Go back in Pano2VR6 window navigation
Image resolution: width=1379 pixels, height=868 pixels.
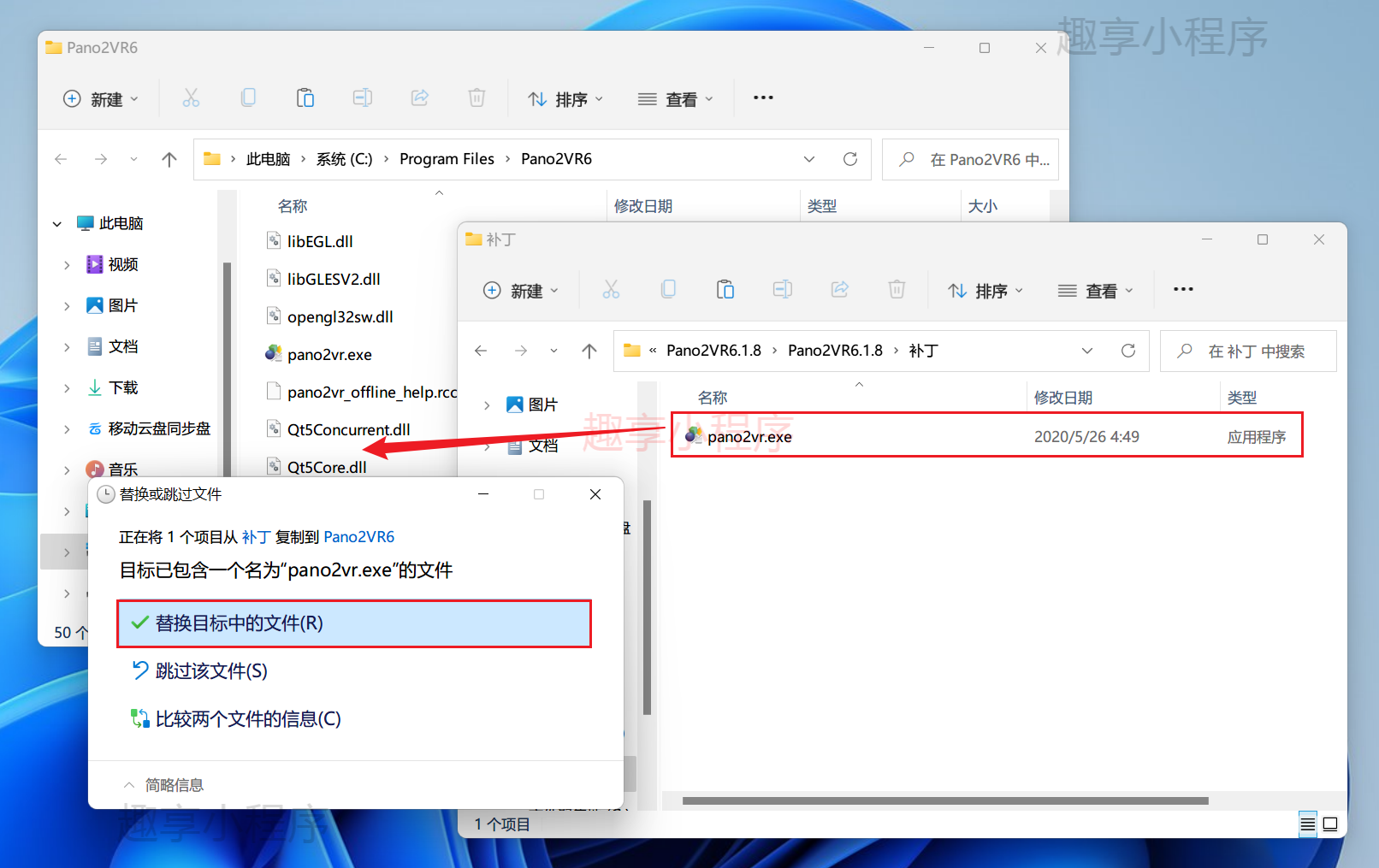click(61, 159)
